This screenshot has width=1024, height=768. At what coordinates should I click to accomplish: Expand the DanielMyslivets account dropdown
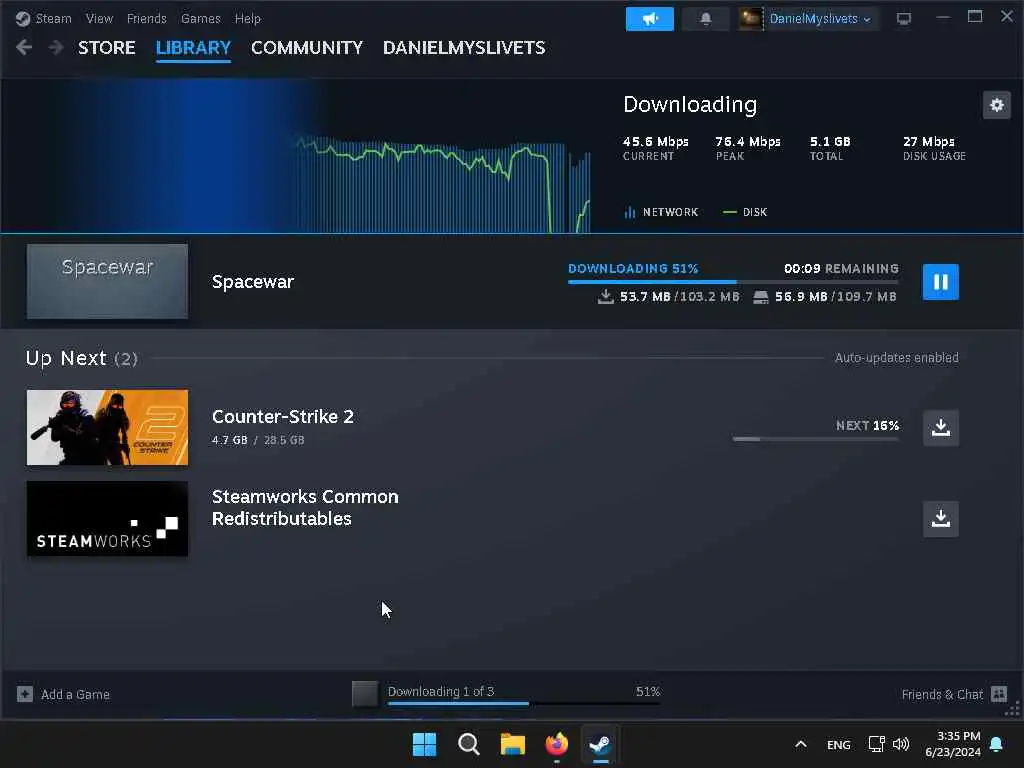point(820,19)
